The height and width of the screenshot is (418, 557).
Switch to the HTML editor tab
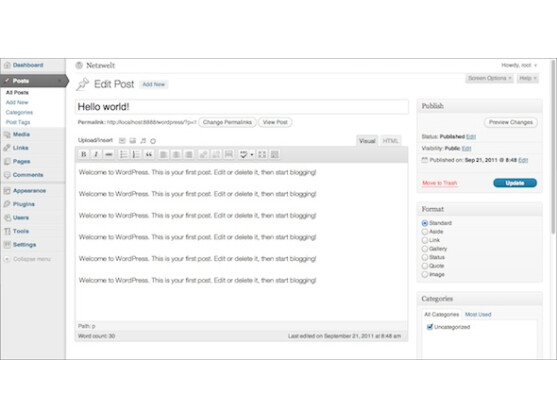point(390,141)
